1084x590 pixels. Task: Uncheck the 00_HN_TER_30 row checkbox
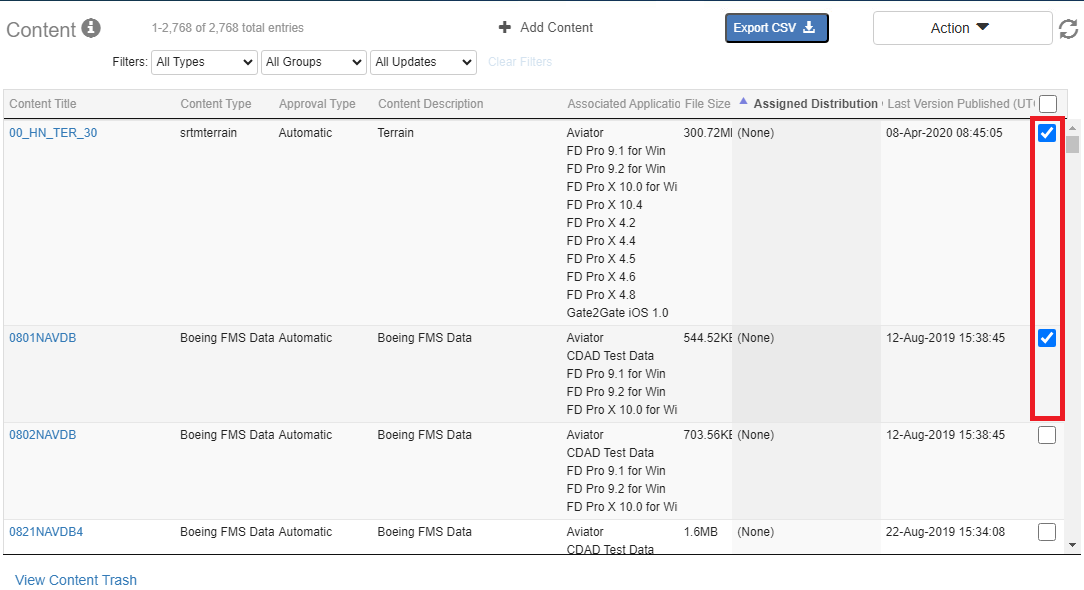[x=1047, y=134]
